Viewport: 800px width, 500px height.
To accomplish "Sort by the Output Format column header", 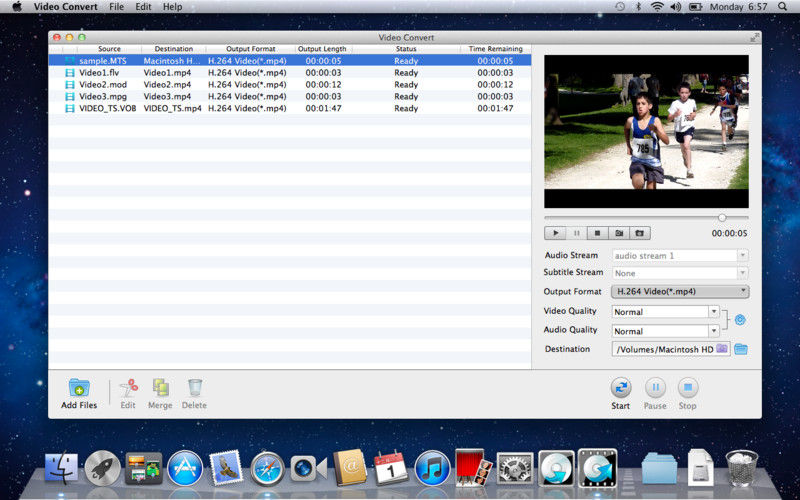I will click(251, 49).
